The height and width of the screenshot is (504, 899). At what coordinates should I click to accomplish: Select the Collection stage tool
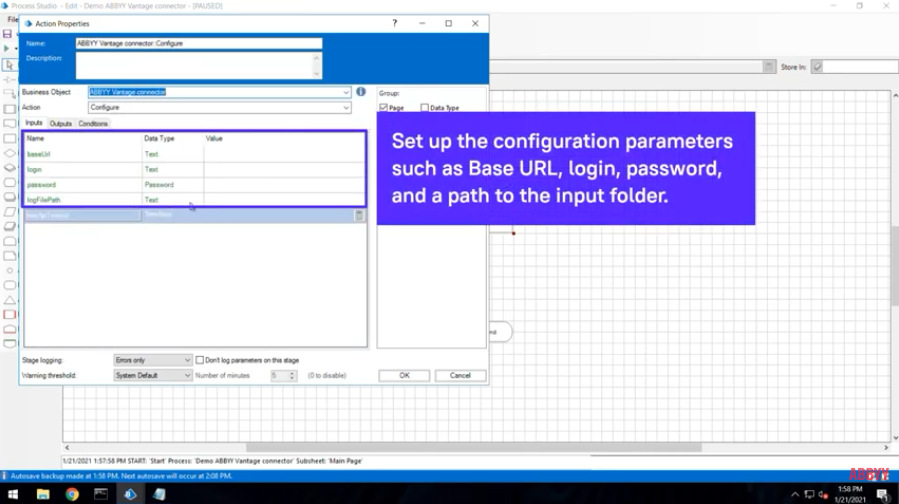pos(10,226)
